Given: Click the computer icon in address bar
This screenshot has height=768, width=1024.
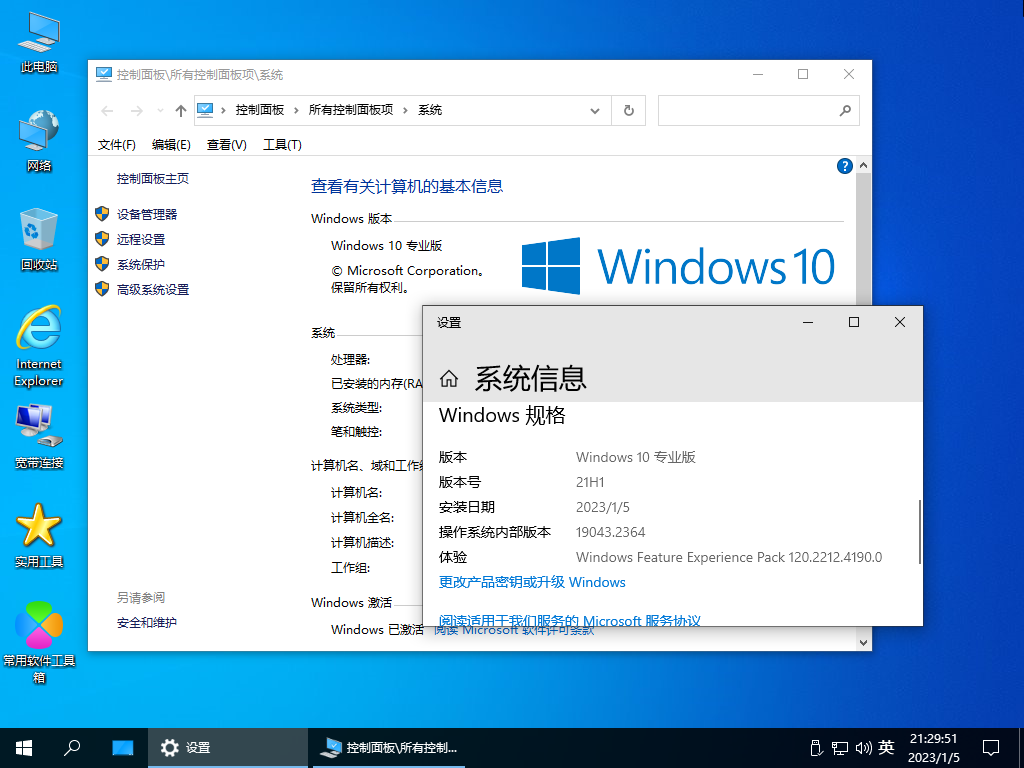Looking at the screenshot, I should [x=205, y=110].
